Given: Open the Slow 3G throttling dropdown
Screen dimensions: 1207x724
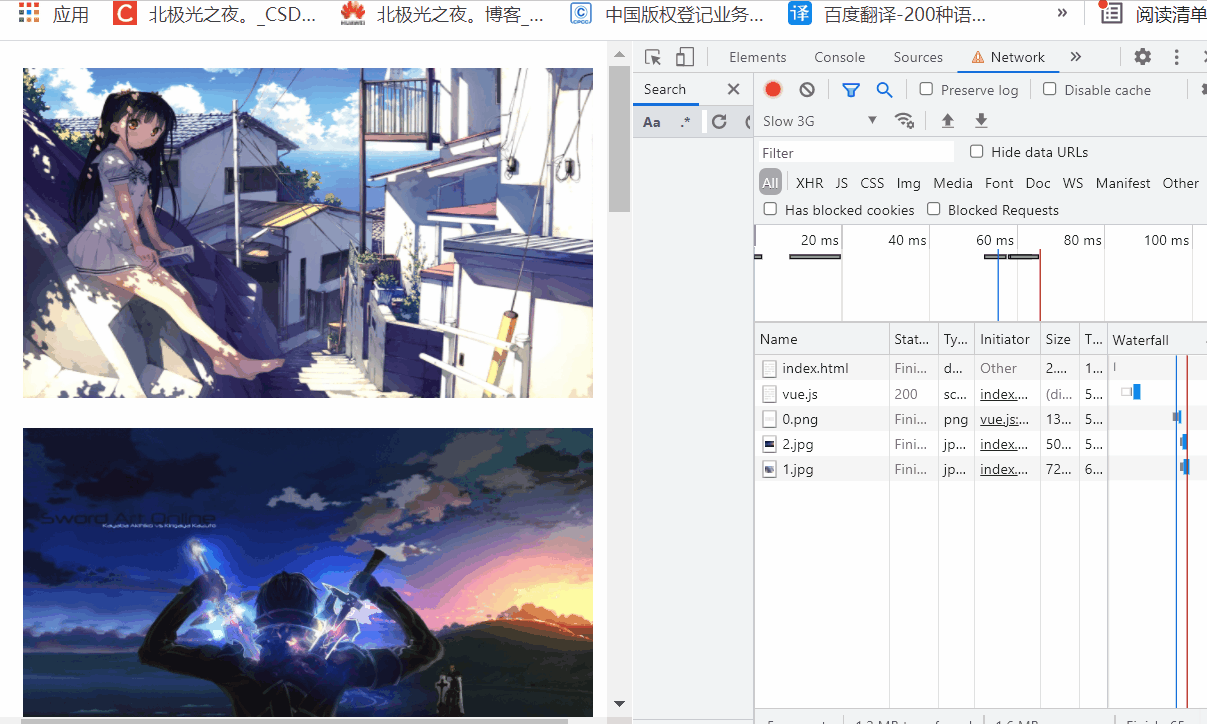Looking at the screenshot, I should point(817,120).
